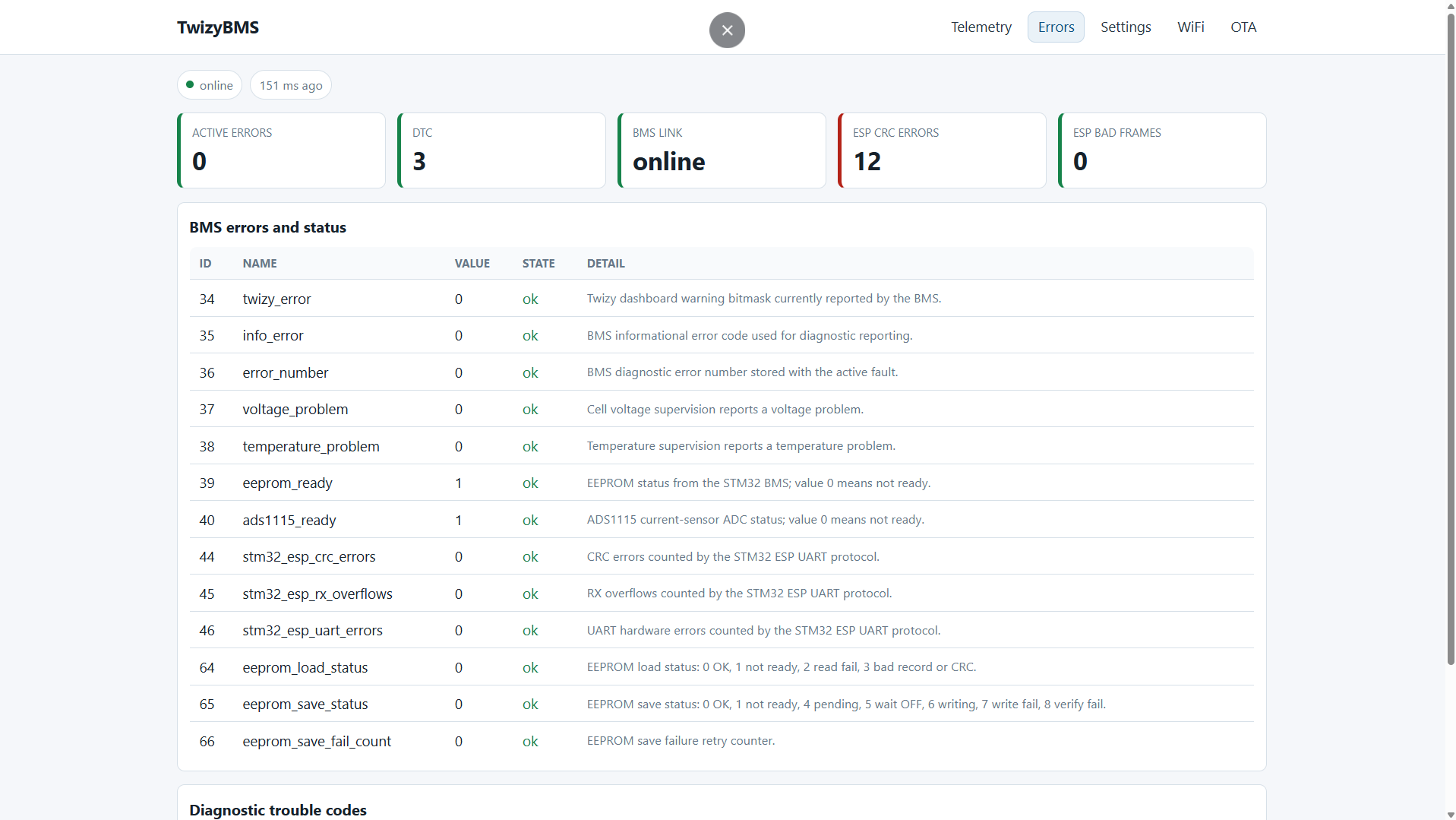
Task: Click the '151 ms ago' badge
Action: 291,85
